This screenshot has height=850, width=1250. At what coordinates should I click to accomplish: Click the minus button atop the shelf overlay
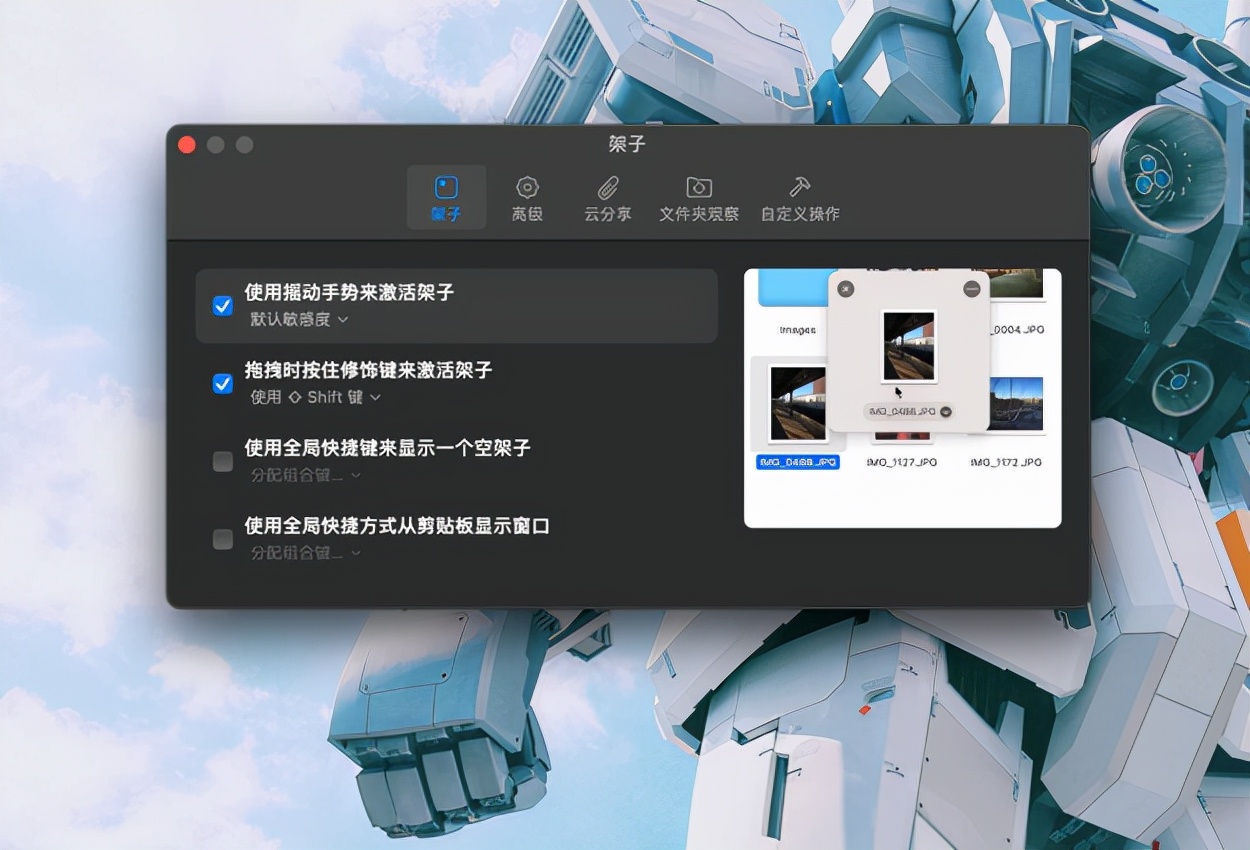(970, 288)
